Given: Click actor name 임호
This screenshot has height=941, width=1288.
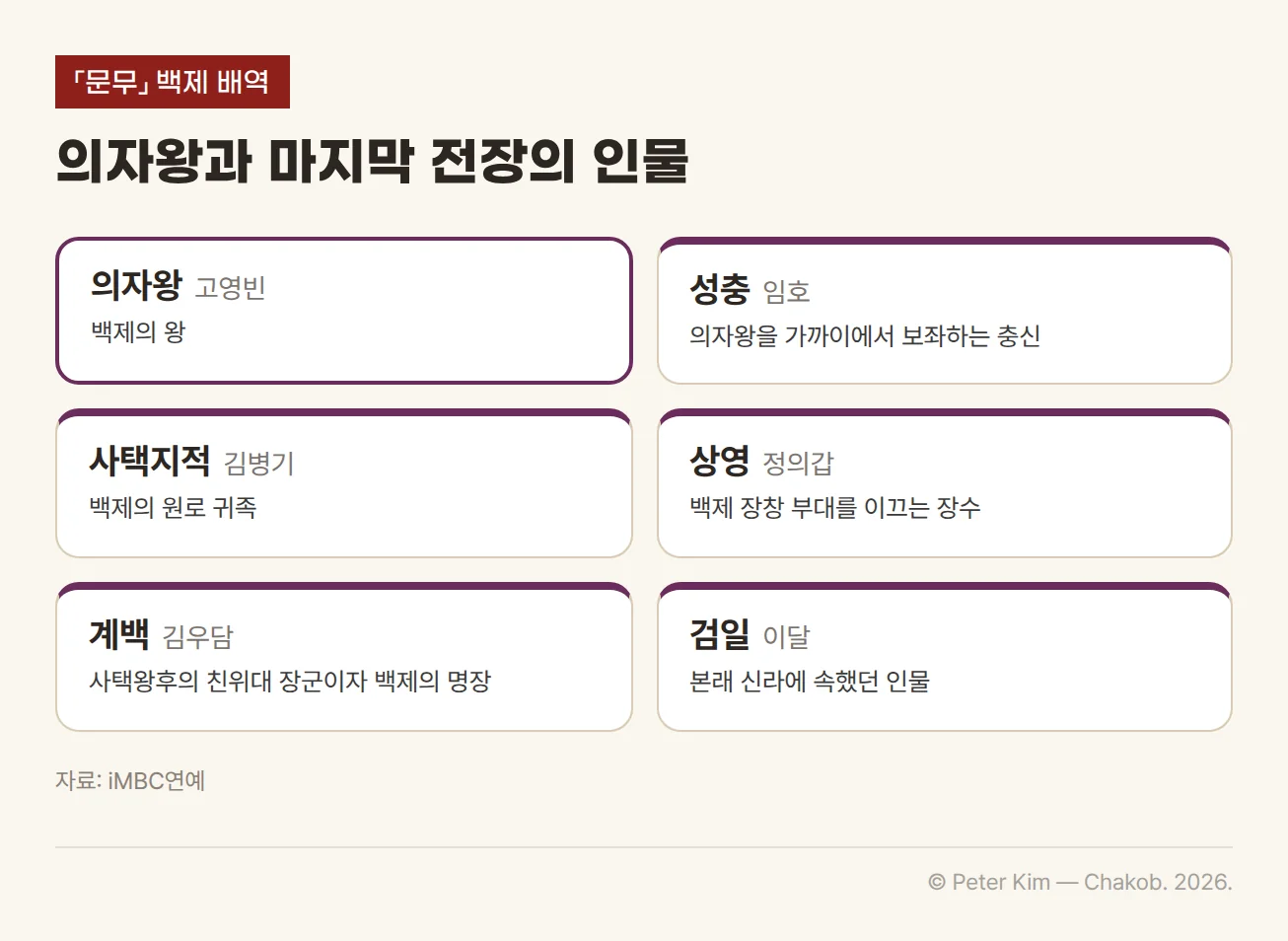Looking at the screenshot, I should point(787,292).
